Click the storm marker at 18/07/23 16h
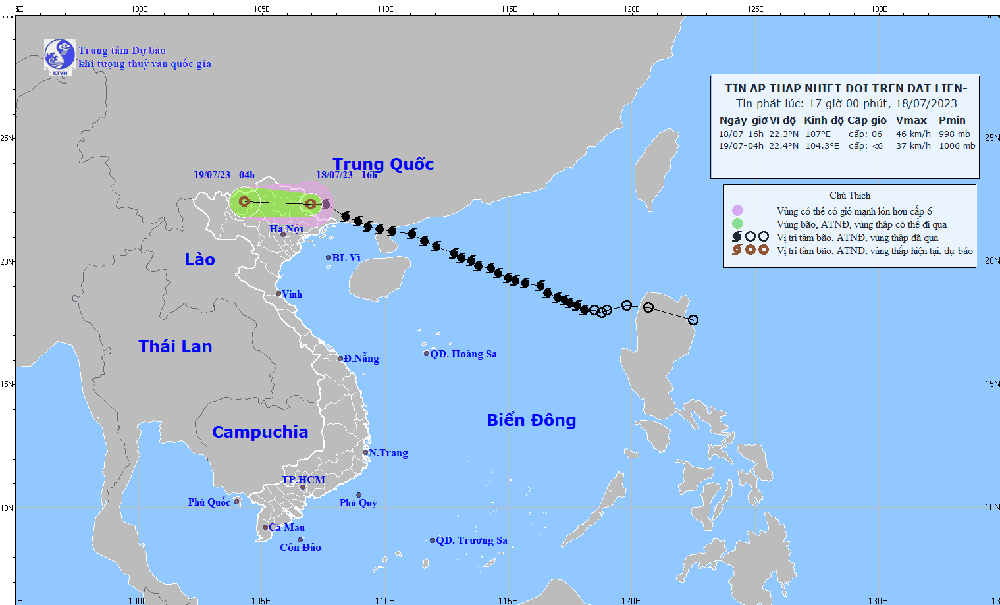The width and height of the screenshot is (1000, 605). tap(311, 204)
